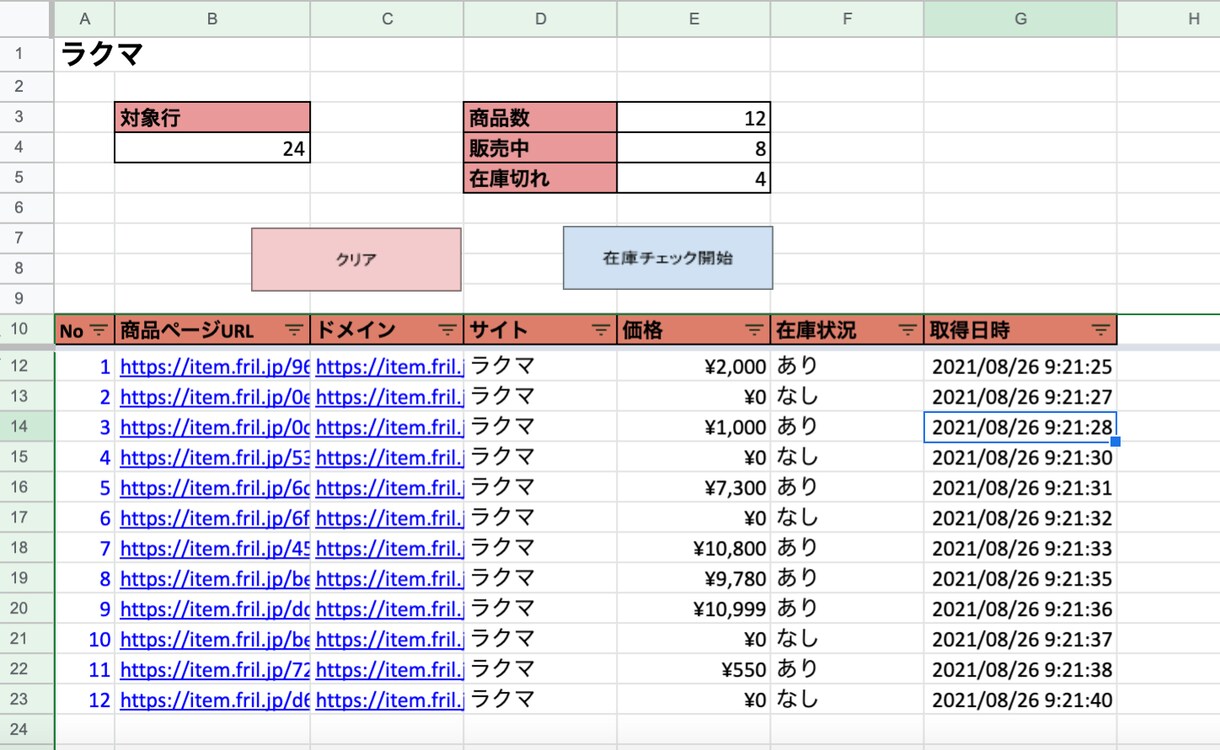The image size is (1220, 750).
Task: Open the 商品ページURL column filter
Action: pyautogui.click(x=294, y=330)
